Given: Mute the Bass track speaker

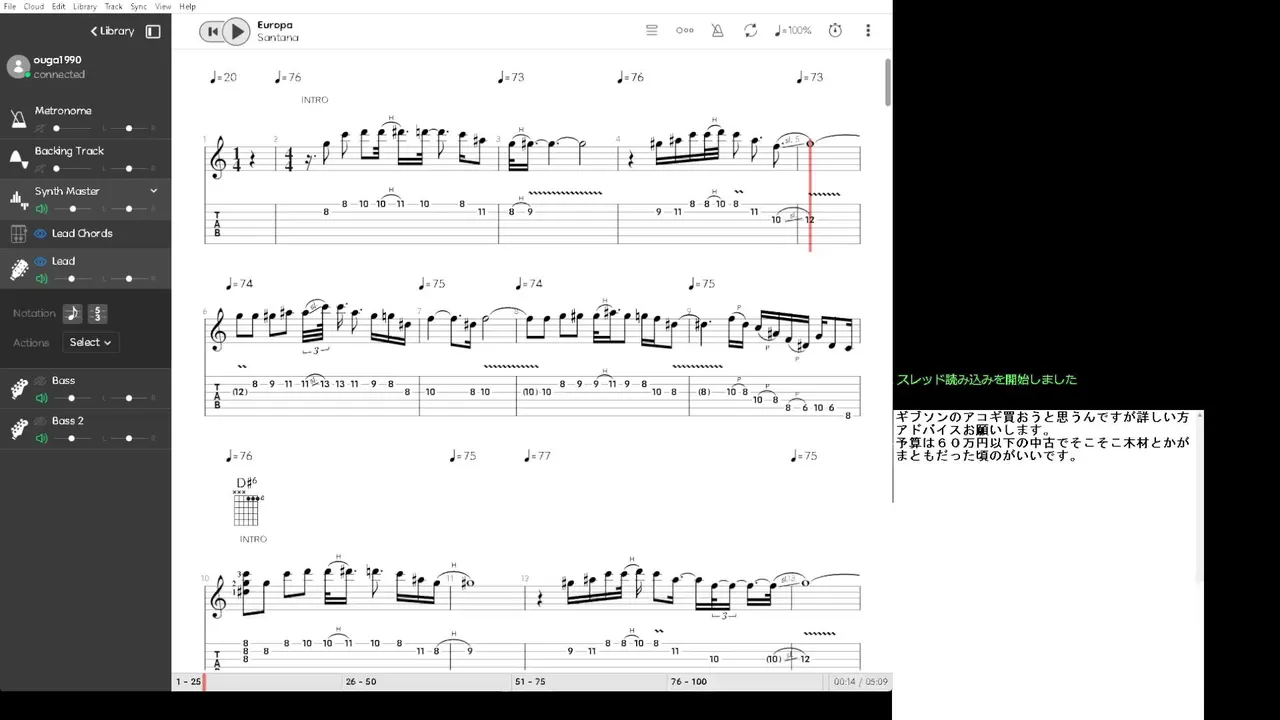Looking at the screenshot, I should pyautogui.click(x=41, y=398).
